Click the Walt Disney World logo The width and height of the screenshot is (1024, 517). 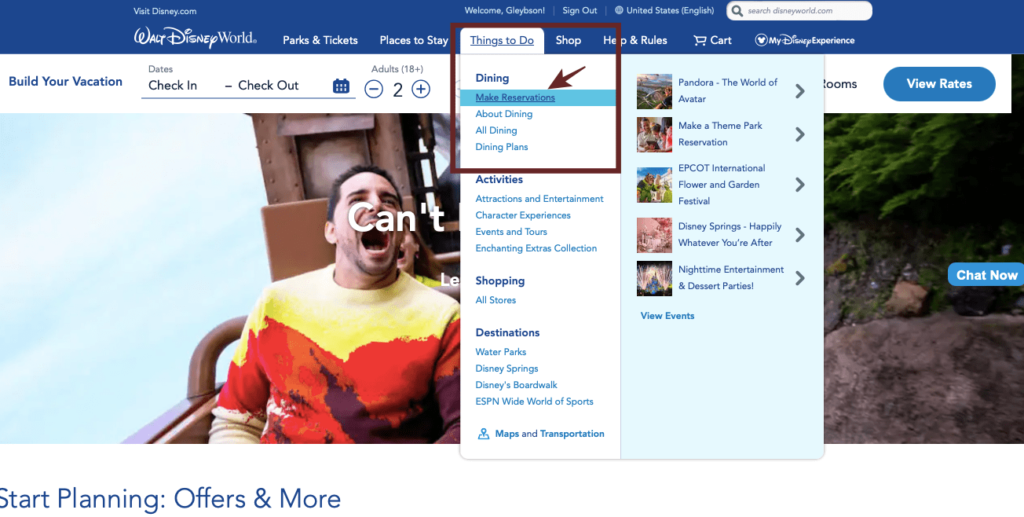pyautogui.click(x=195, y=39)
